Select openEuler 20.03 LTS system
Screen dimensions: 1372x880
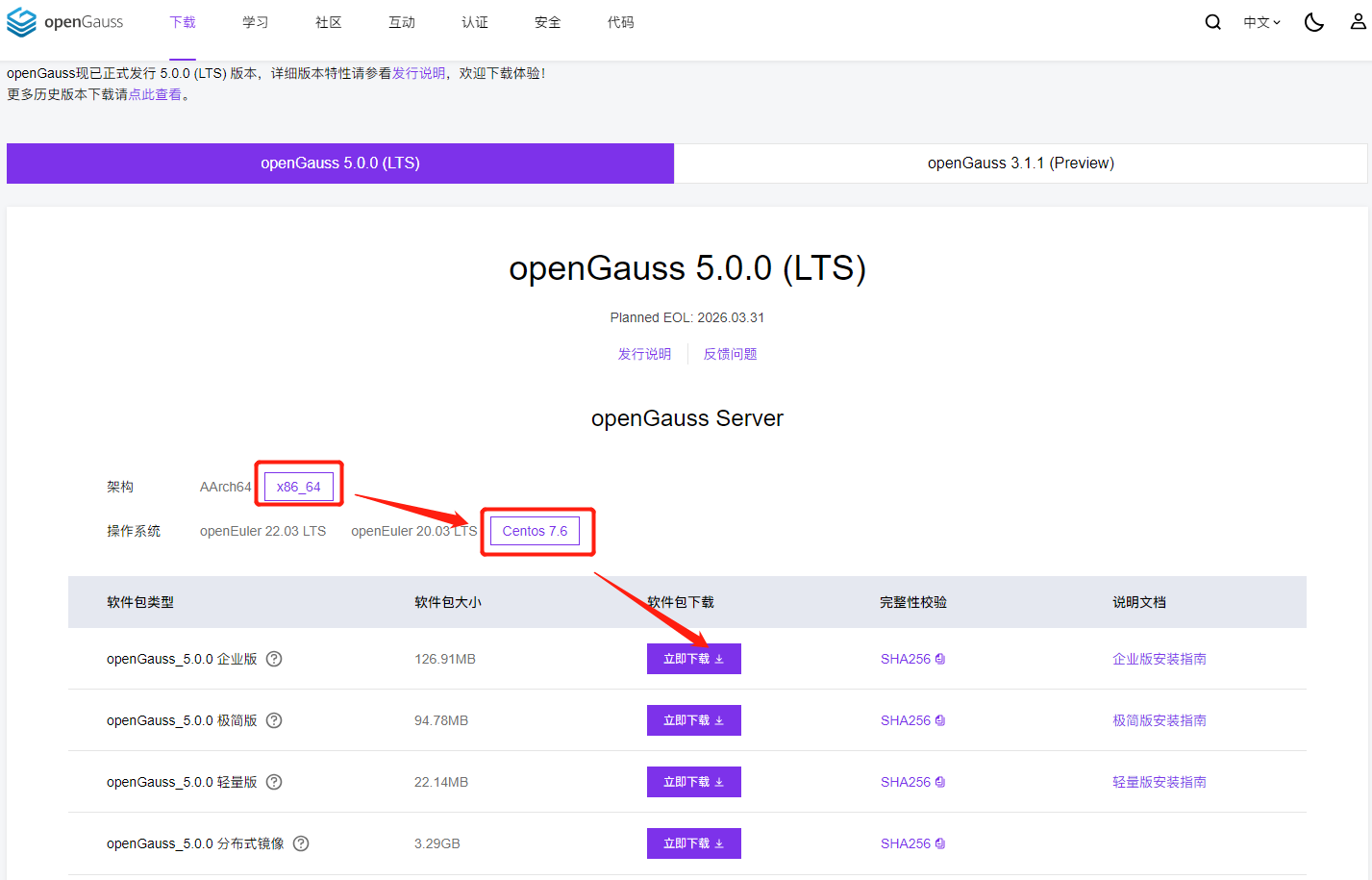(x=413, y=531)
